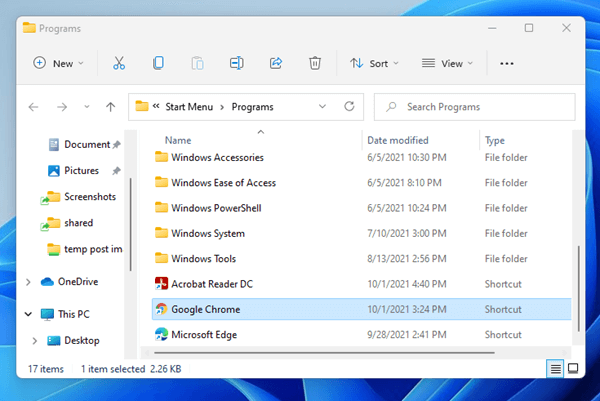
Task: Sort by the Type column header
Action: click(494, 140)
